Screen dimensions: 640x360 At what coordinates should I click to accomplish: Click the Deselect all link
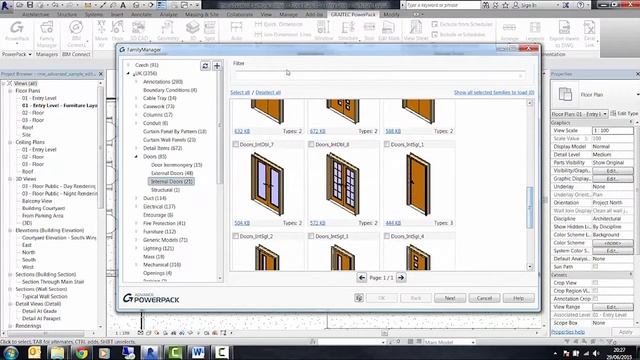click(x=268, y=93)
